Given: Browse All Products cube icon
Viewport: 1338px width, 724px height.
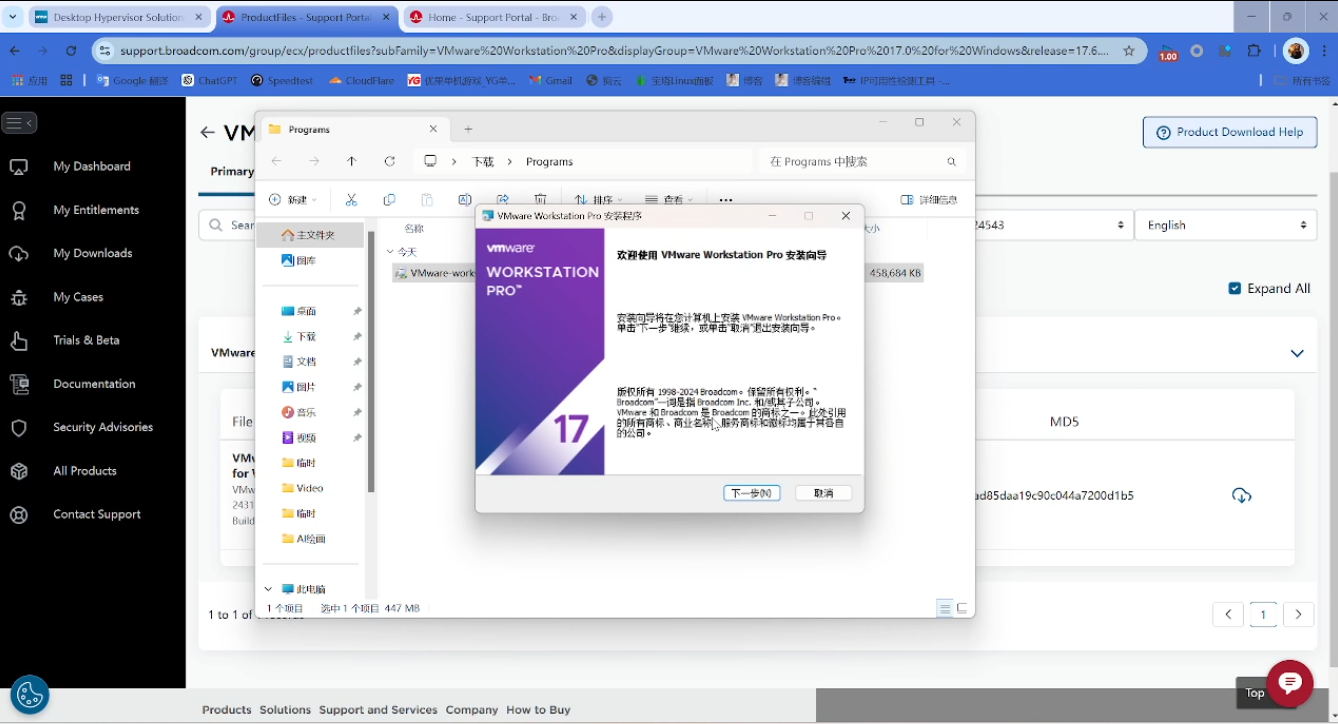Looking at the screenshot, I should 19,471.
